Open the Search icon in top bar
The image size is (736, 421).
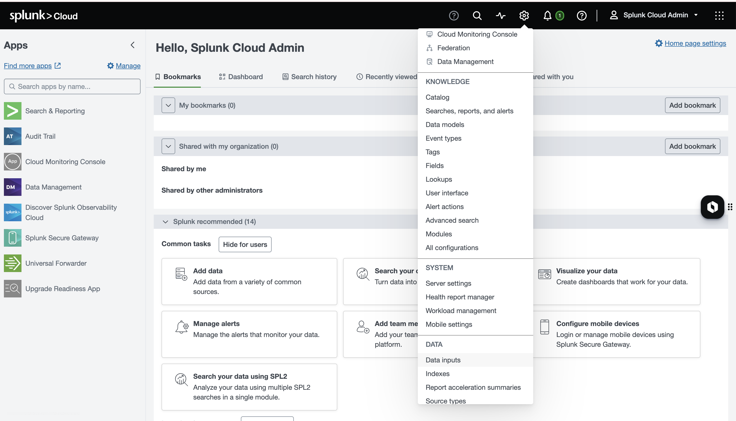pos(477,15)
